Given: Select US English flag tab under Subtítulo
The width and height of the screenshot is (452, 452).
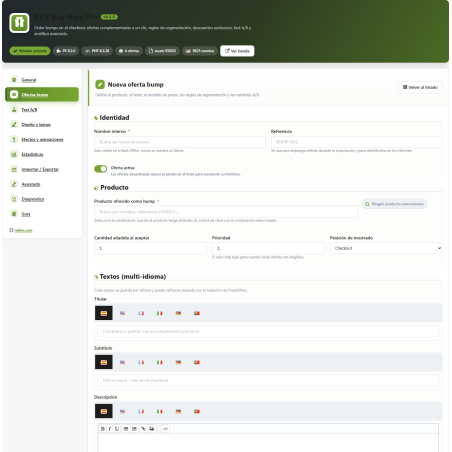Looking at the screenshot, I should tap(122, 362).
